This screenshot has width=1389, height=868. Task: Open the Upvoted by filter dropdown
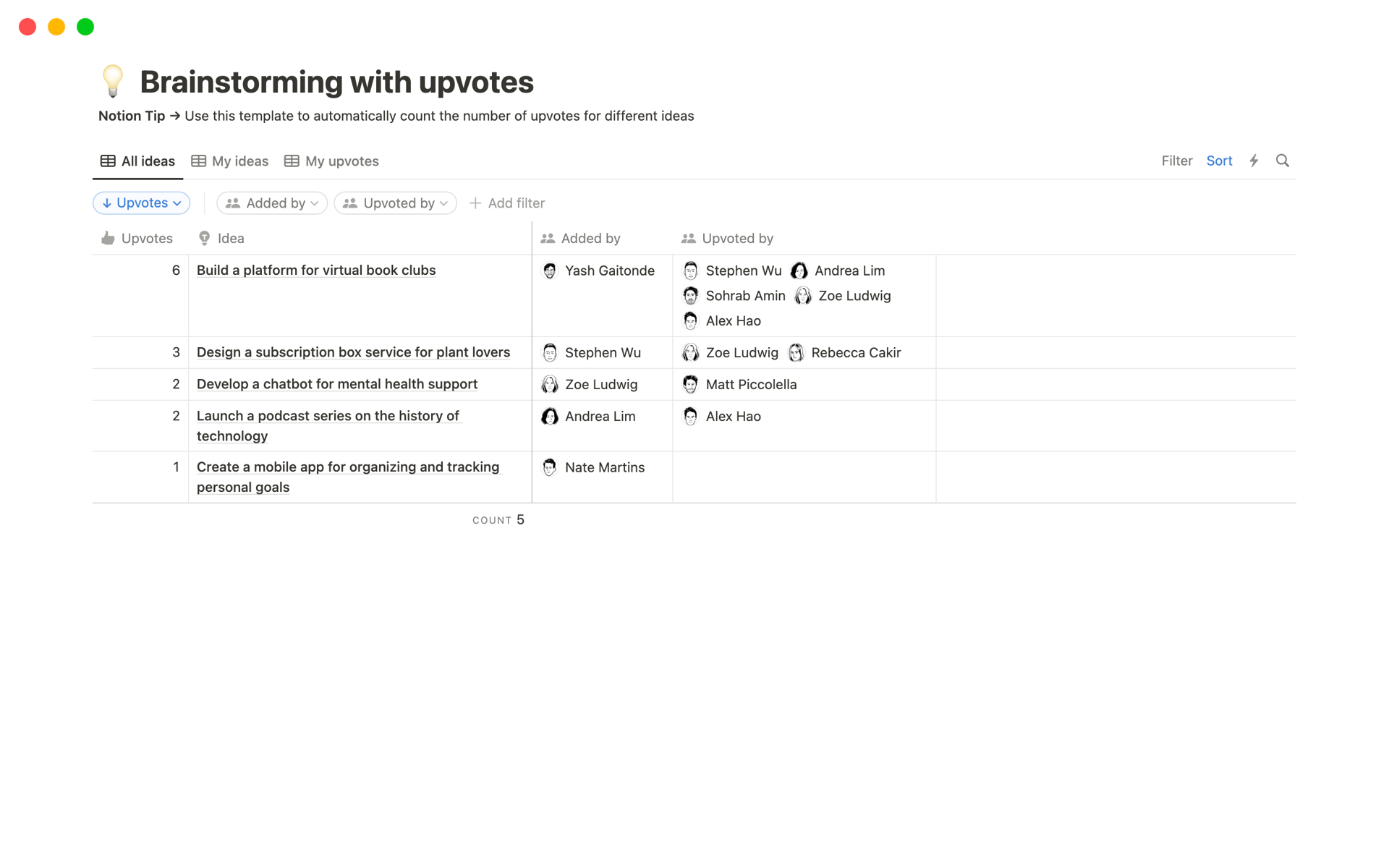[395, 203]
